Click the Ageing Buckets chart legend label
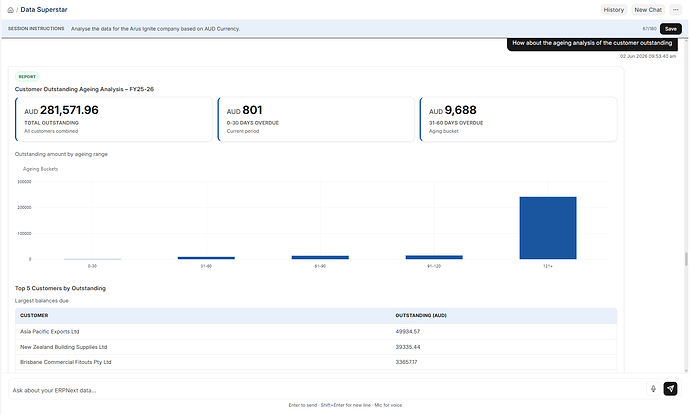690x415 pixels. click(40, 169)
